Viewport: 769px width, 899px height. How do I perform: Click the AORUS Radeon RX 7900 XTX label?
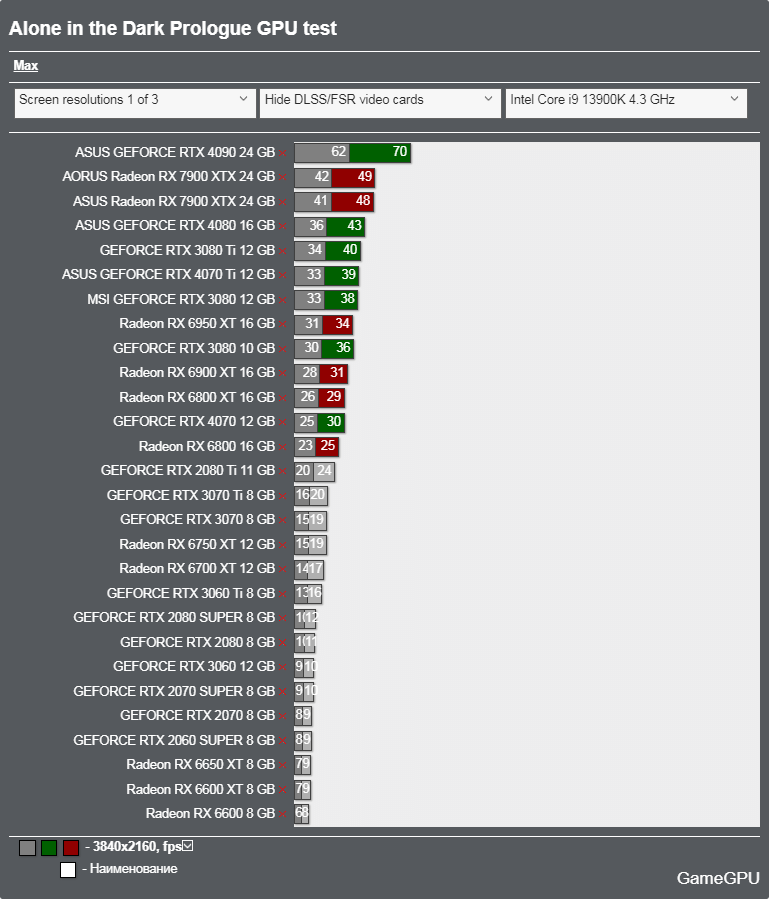[169, 176]
